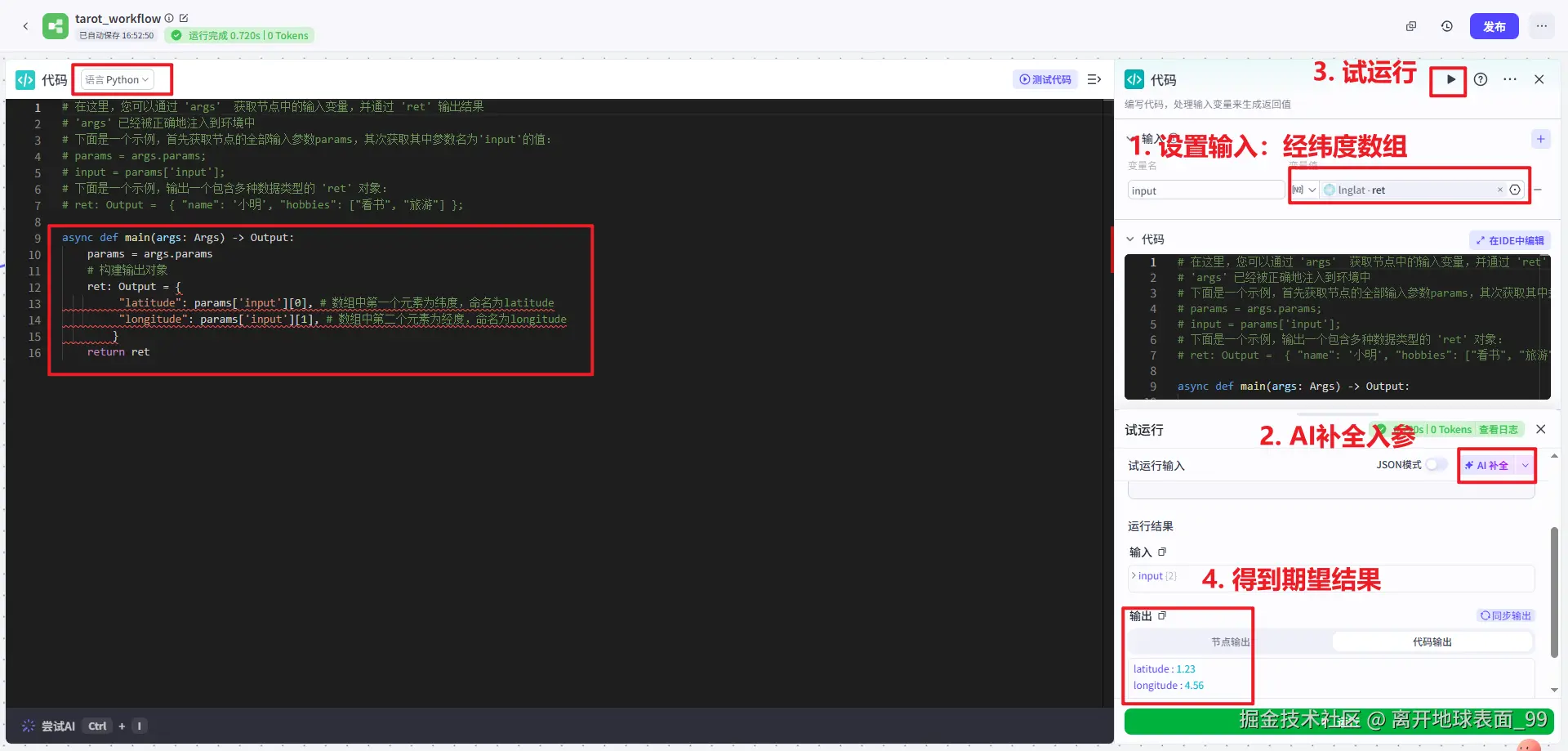Click the side panel code preview area

(x=1337, y=327)
